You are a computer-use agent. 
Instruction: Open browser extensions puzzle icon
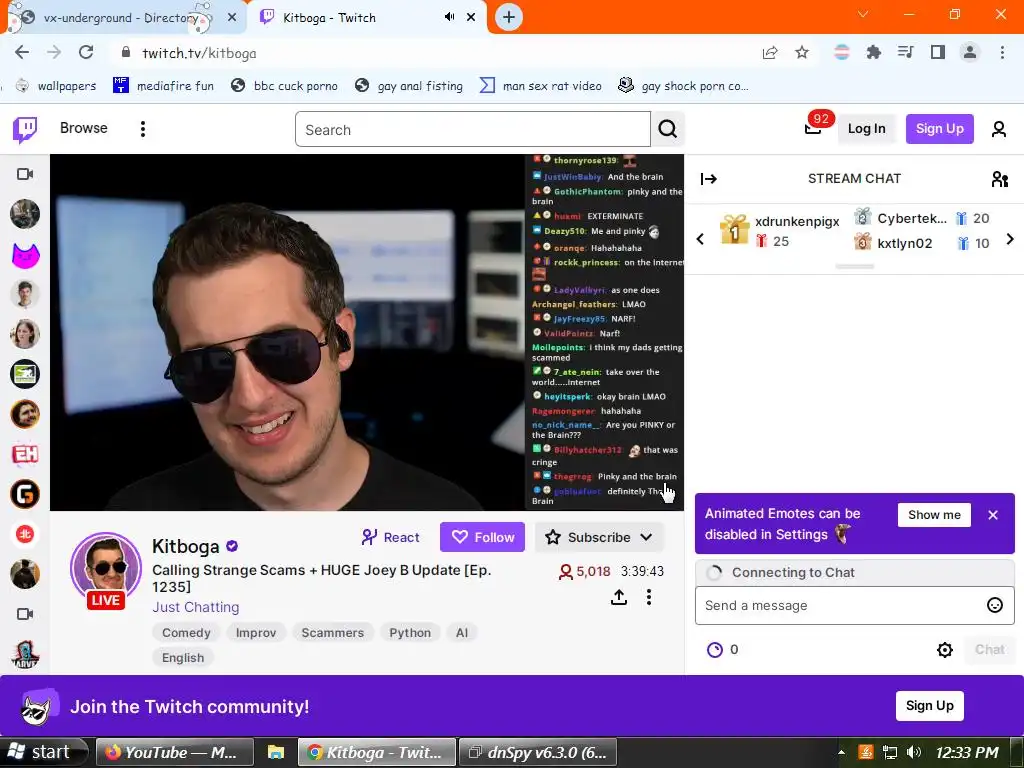(x=873, y=52)
